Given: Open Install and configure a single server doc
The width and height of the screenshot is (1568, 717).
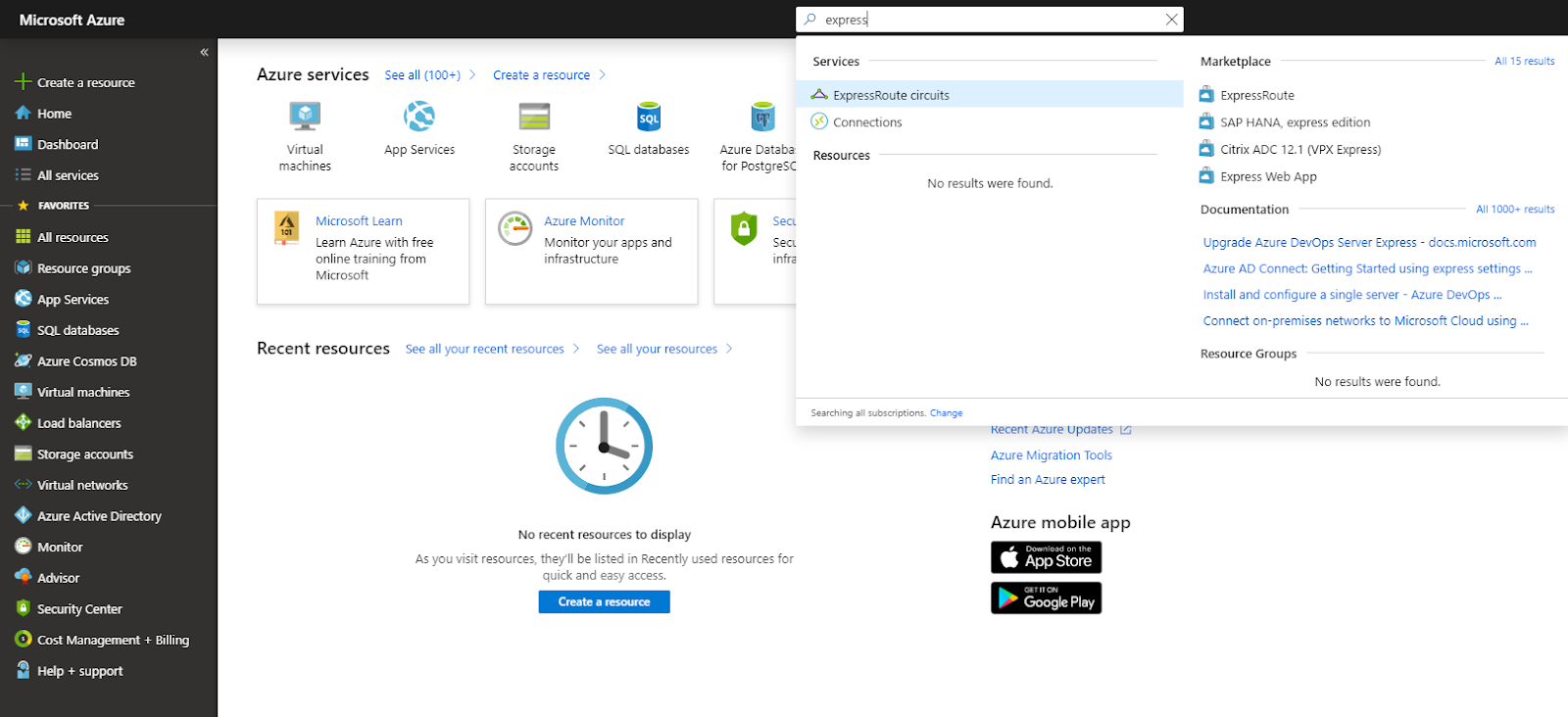Looking at the screenshot, I should point(1351,295).
